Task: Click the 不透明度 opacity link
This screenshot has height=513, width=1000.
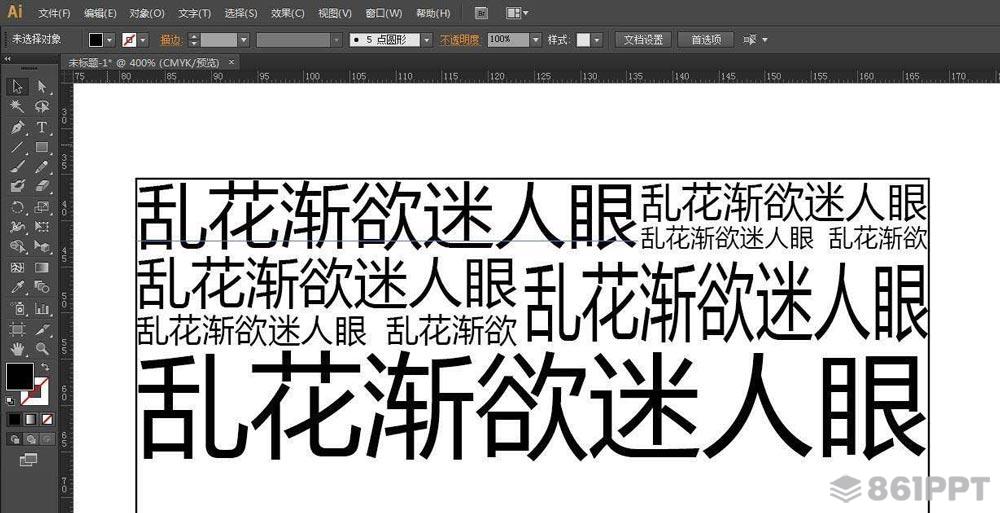Action: click(459, 40)
